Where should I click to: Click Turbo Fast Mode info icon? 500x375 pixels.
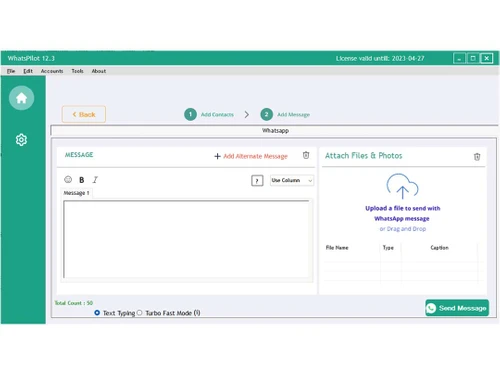[197, 313]
